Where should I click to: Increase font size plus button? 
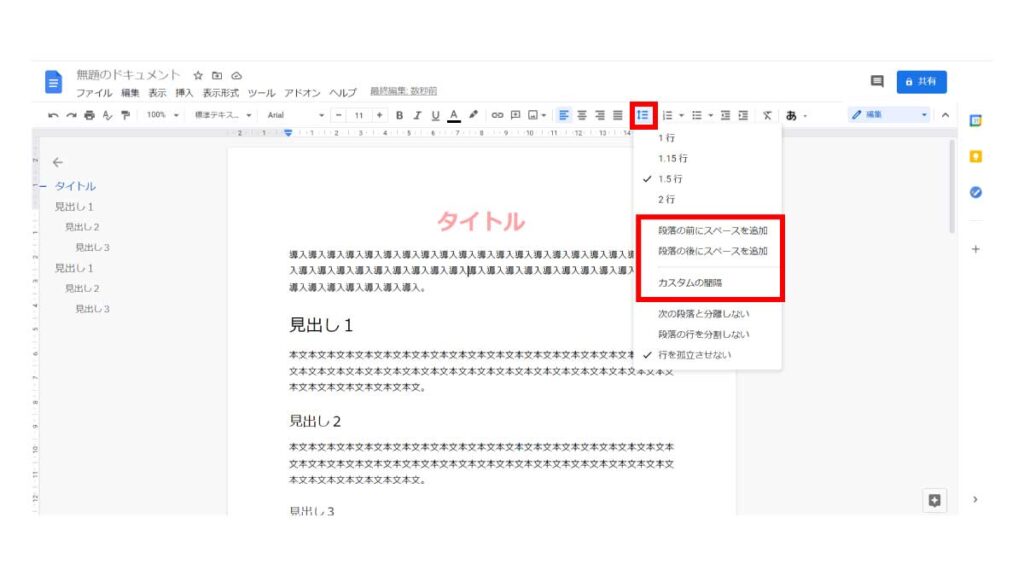click(x=379, y=116)
